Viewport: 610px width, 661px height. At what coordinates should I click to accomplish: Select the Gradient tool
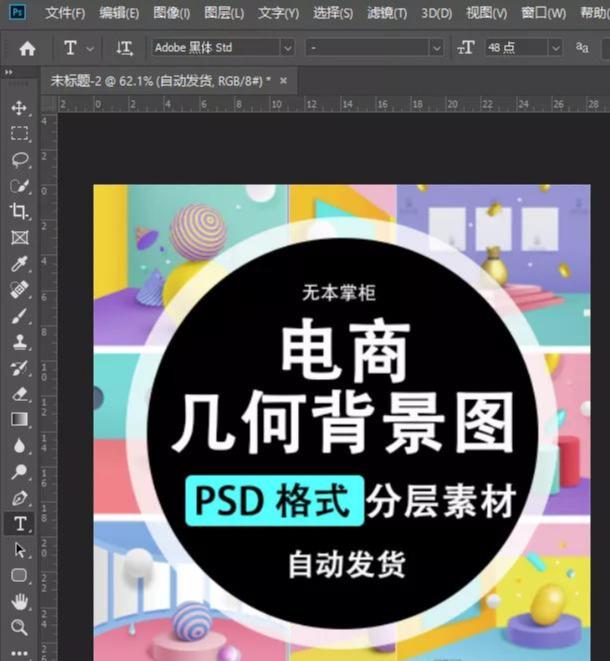19,420
